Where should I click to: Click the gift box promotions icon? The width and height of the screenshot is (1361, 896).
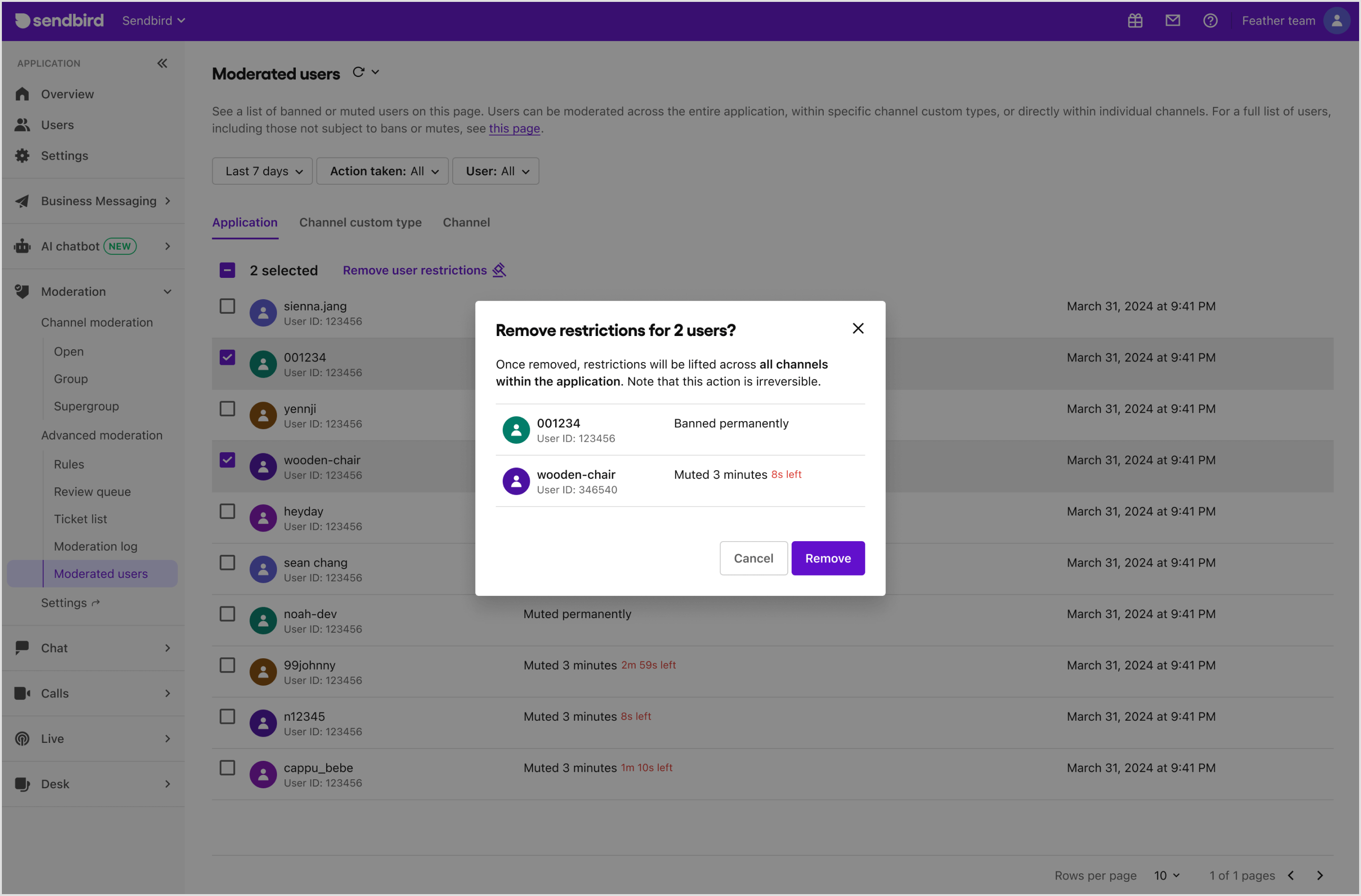(x=1135, y=21)
